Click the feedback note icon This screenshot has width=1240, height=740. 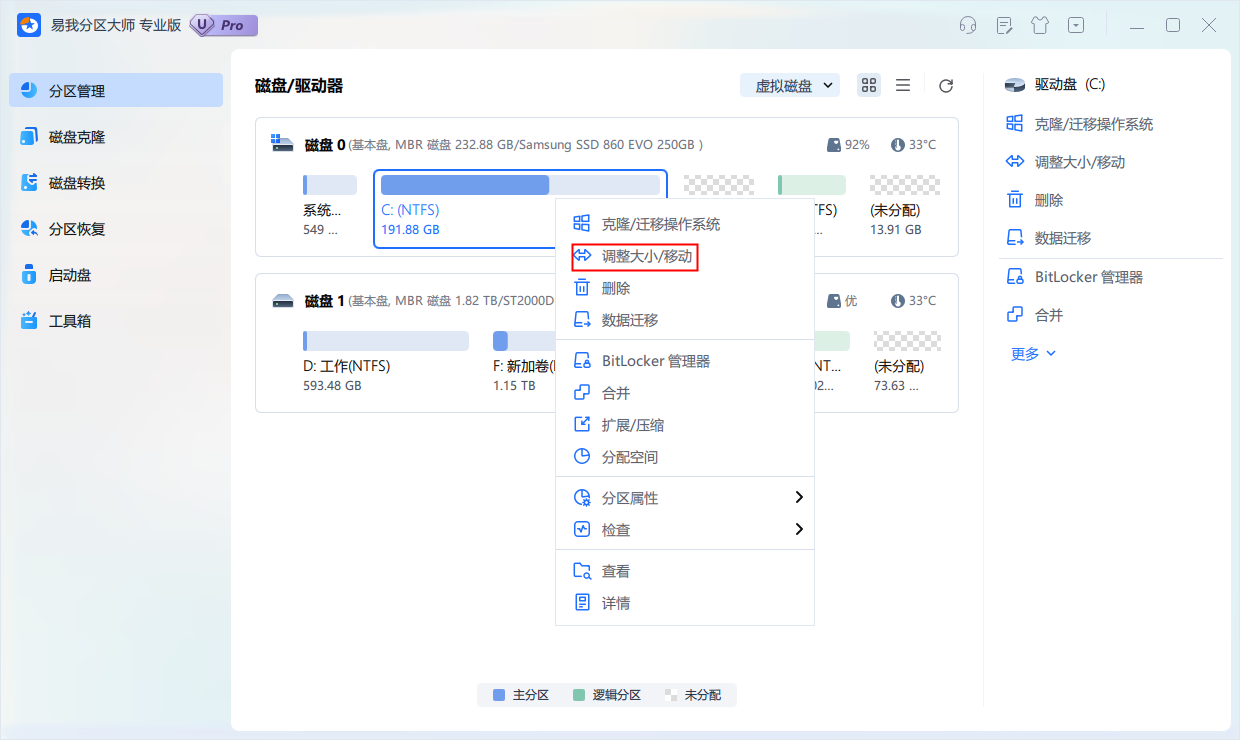(x=1003, y=25)
